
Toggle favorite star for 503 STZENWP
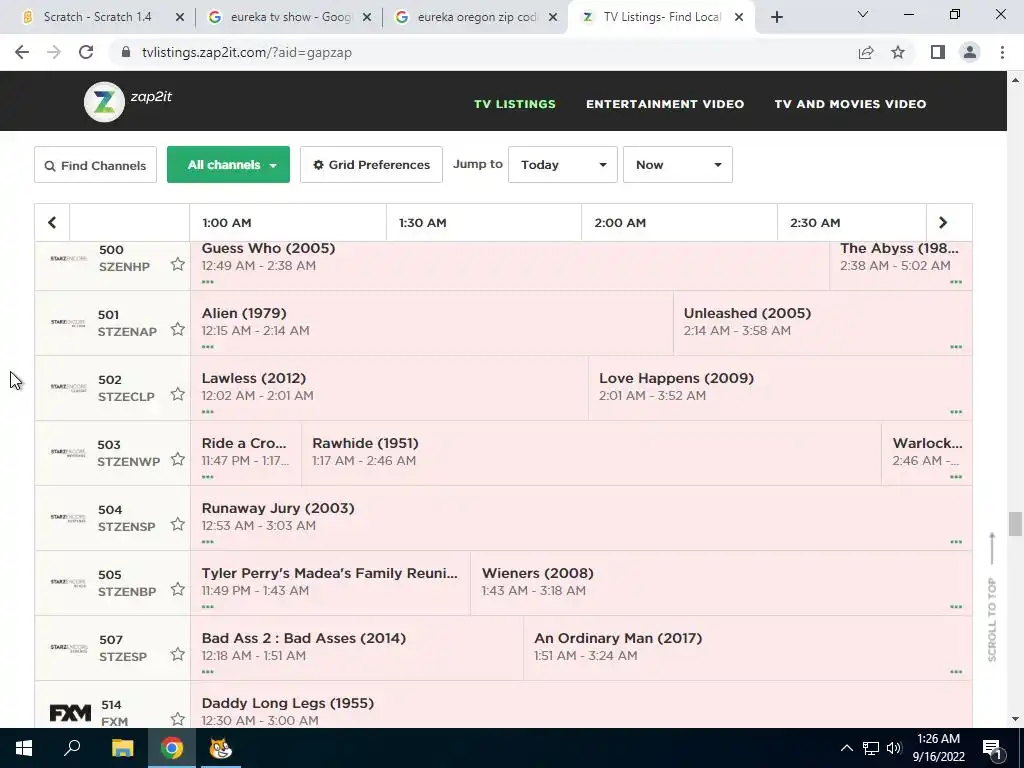(178, 459)
